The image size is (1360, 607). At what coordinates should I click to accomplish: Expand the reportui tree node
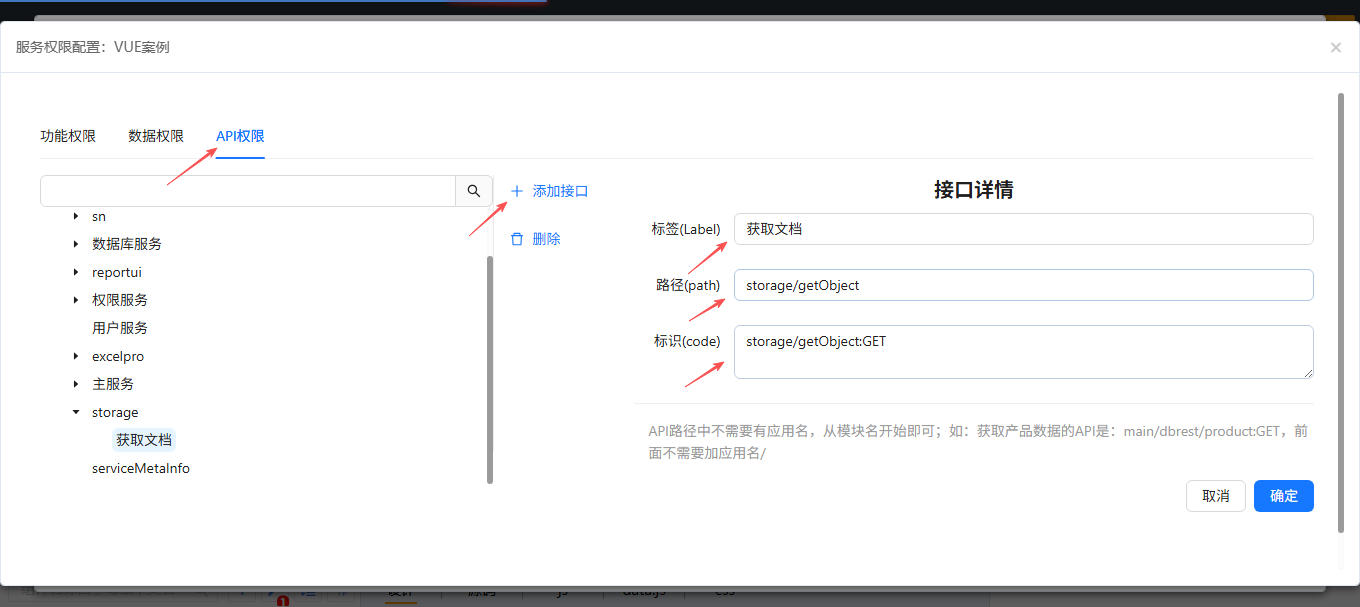click(x=76, y=272)
